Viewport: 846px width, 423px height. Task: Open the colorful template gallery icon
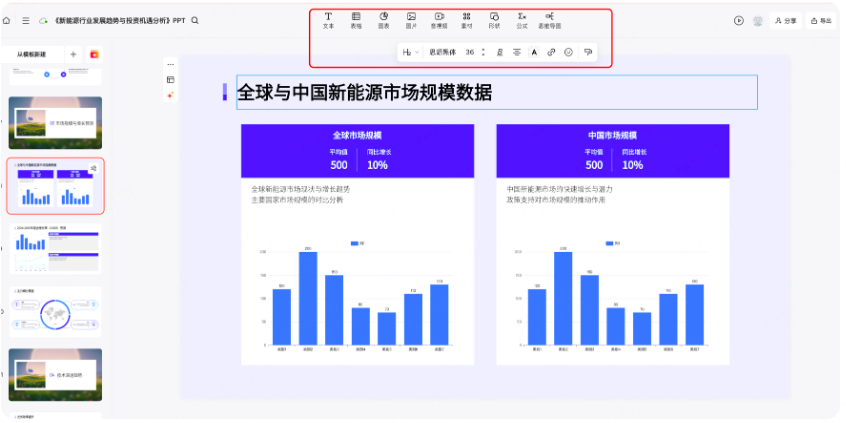tap(94, 54)
